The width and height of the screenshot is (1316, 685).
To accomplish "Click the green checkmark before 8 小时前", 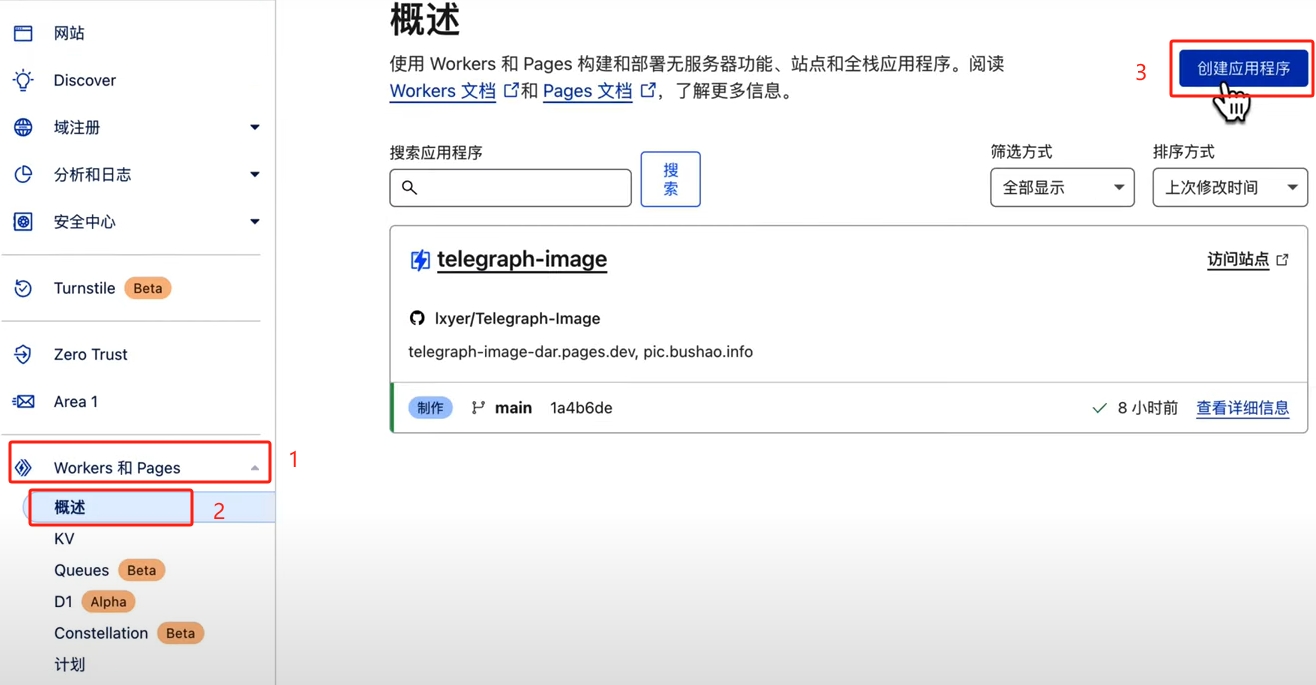I will coord(1099,408).
